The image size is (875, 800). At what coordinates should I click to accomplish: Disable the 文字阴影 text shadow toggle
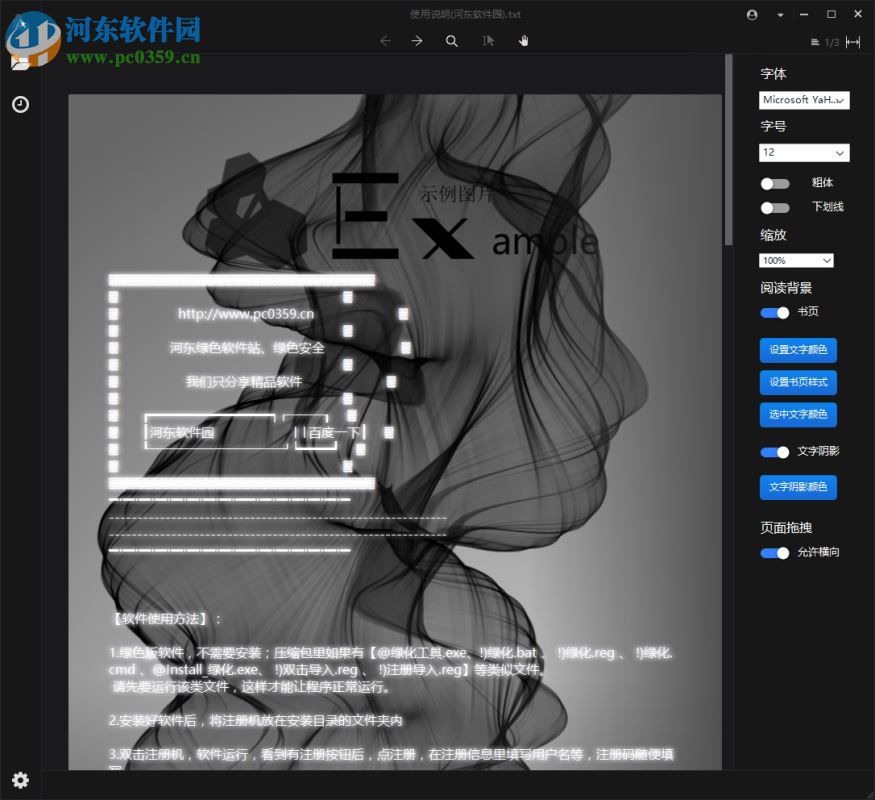pyautogui.click(x=774, y=452)
